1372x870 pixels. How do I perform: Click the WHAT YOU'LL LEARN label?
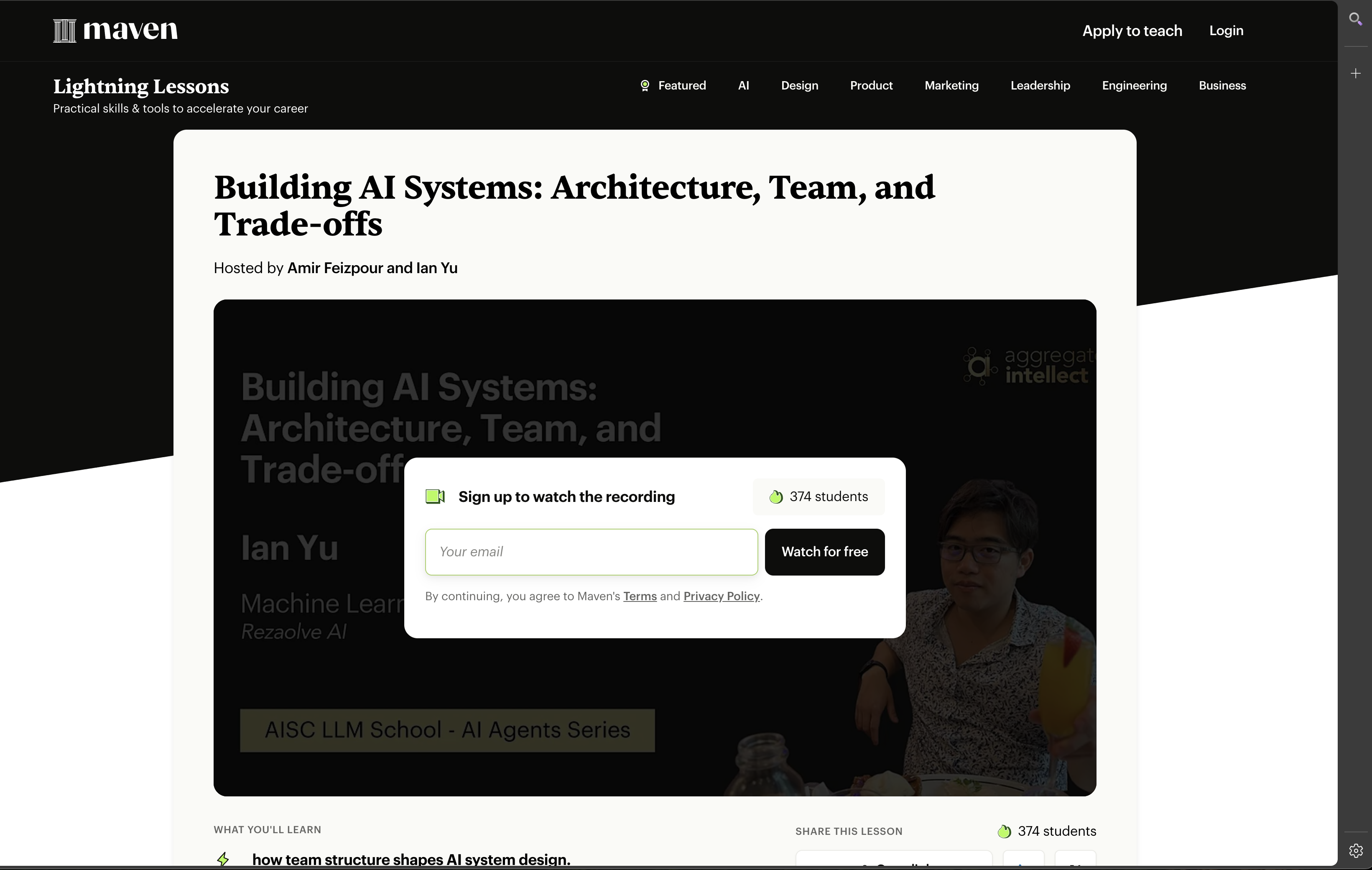pyautogui.click(x=267, y=830)
